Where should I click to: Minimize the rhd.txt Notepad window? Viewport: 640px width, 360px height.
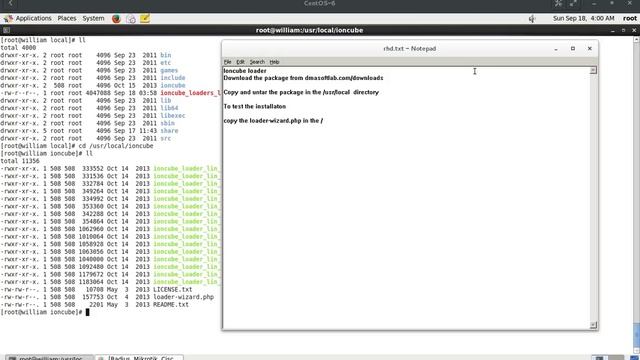(x=556, y=49)
